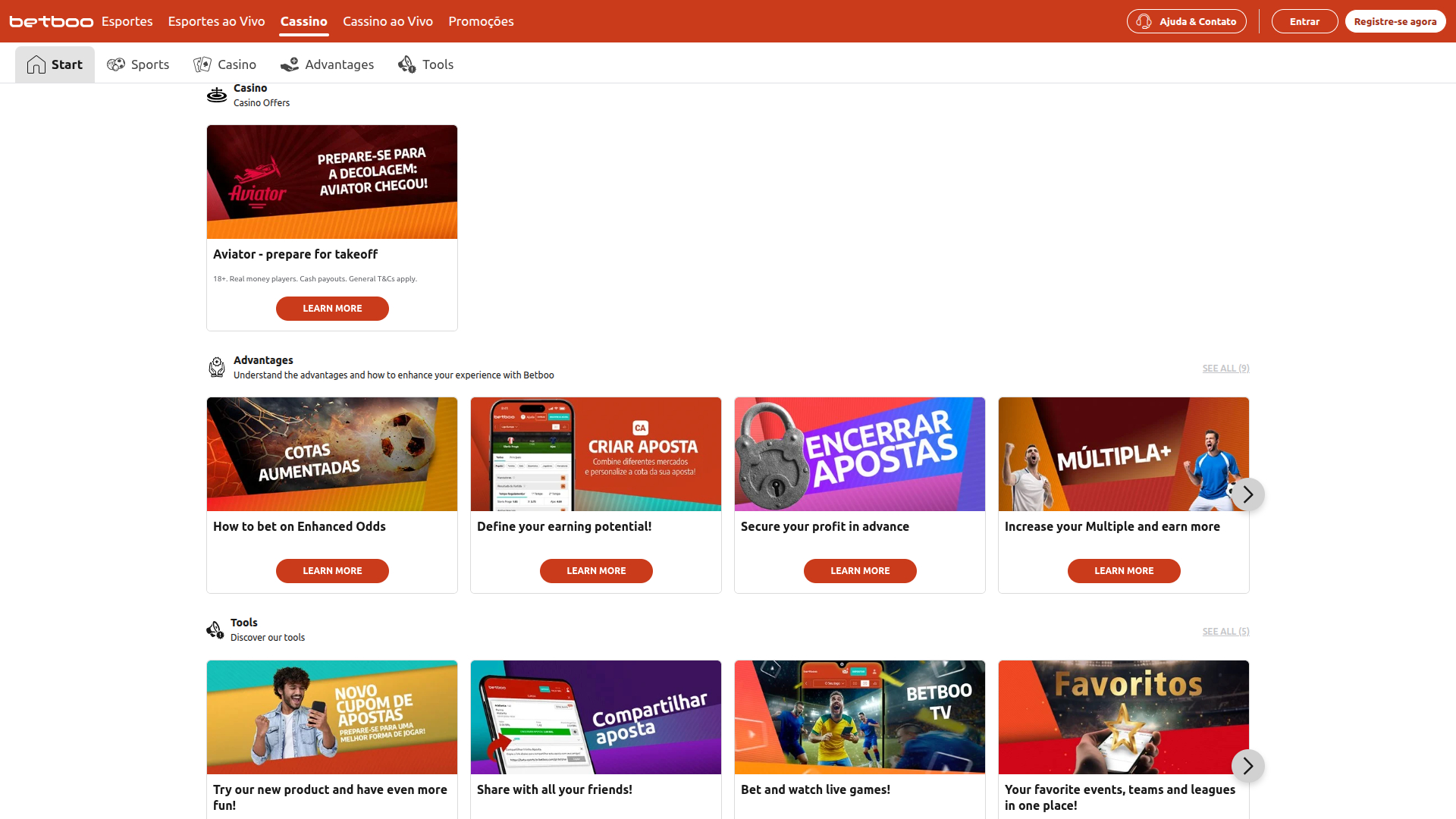This screenshot has height=819, width=1456.
Task: Click the betboo logo
Action: [50, 21]
